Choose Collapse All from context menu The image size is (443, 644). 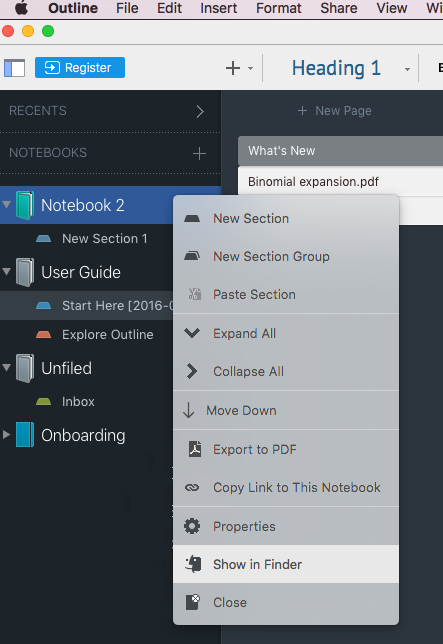[x=286, y=371]
